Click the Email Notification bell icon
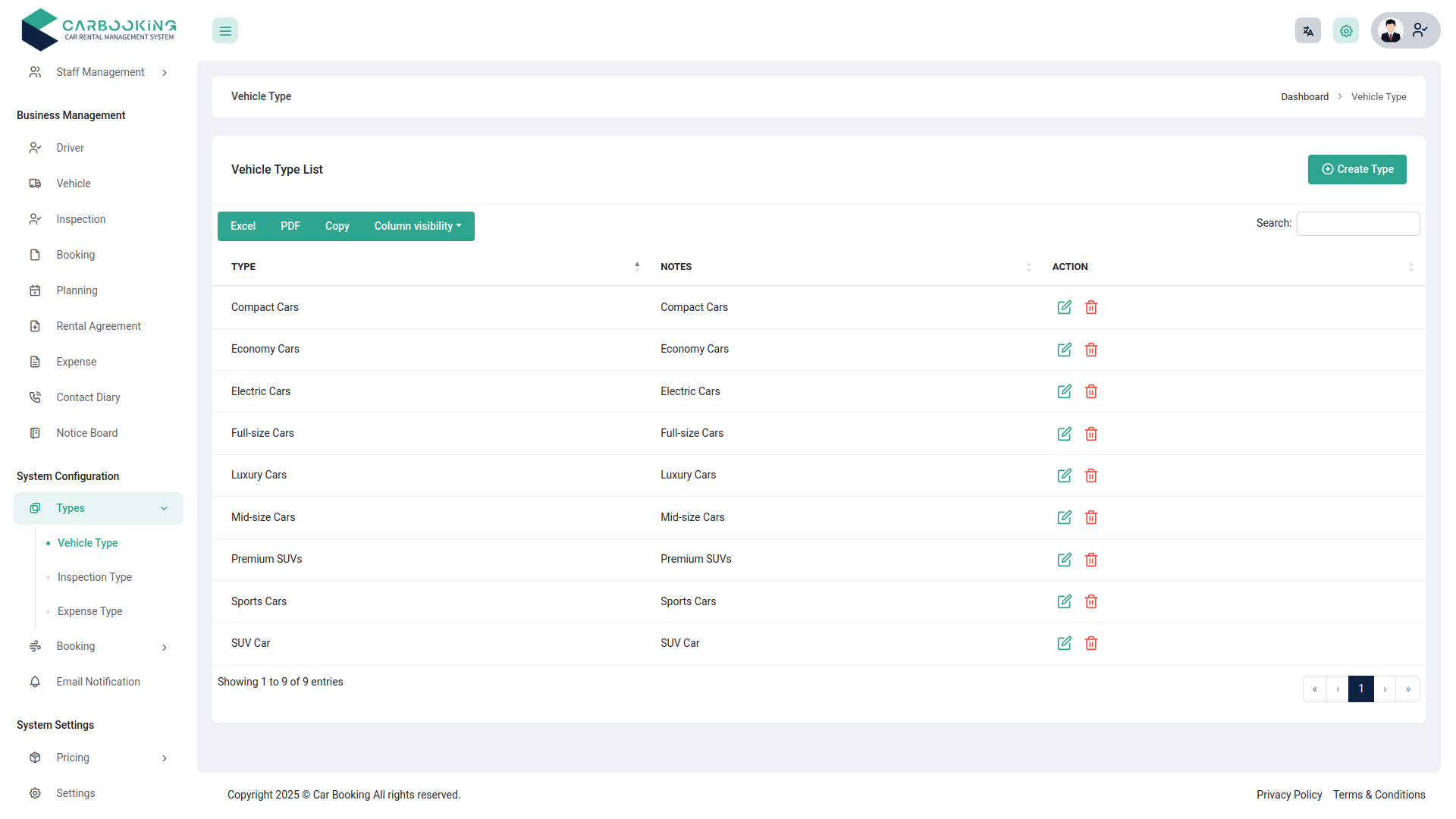 point(35,682)
